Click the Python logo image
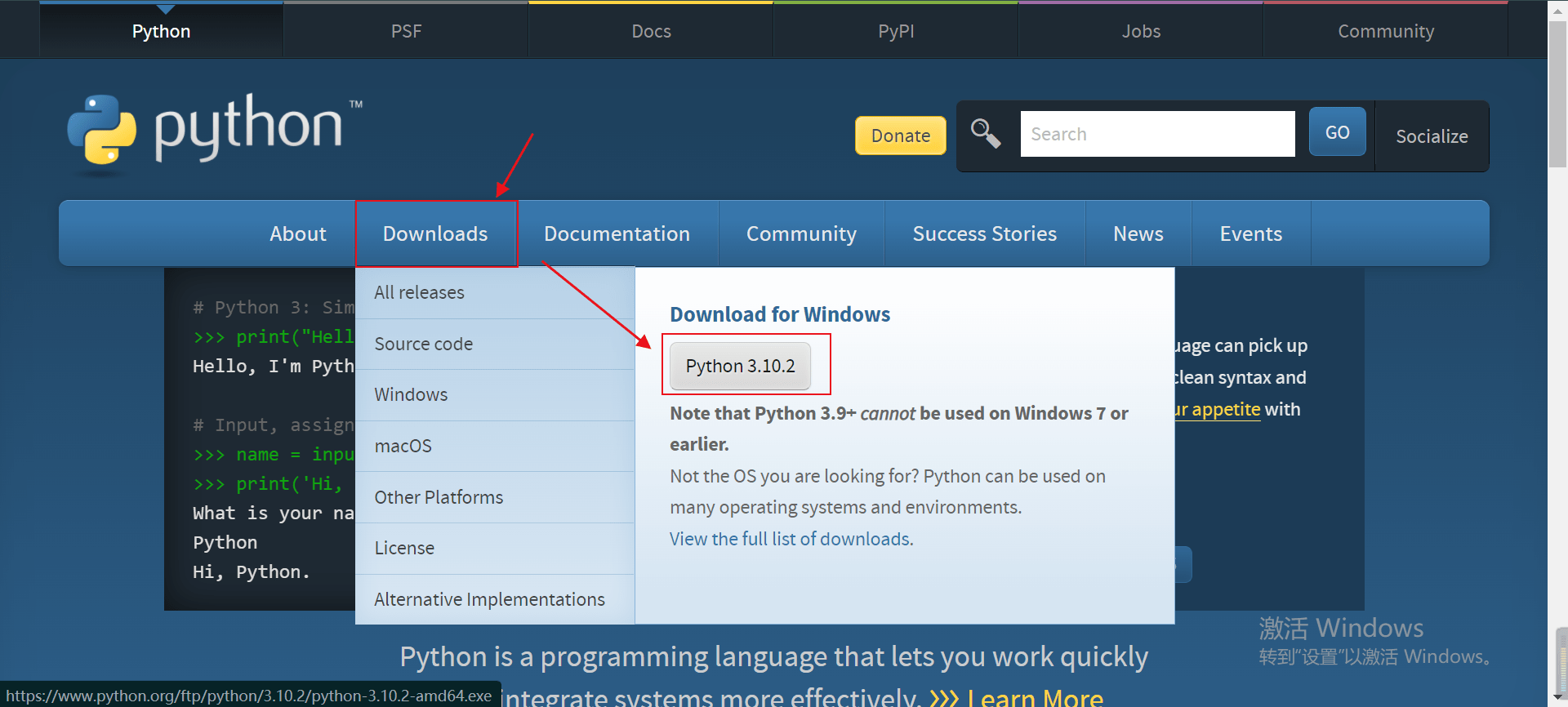Screen dimensions: 1568x707 click(x=215, y=135)
